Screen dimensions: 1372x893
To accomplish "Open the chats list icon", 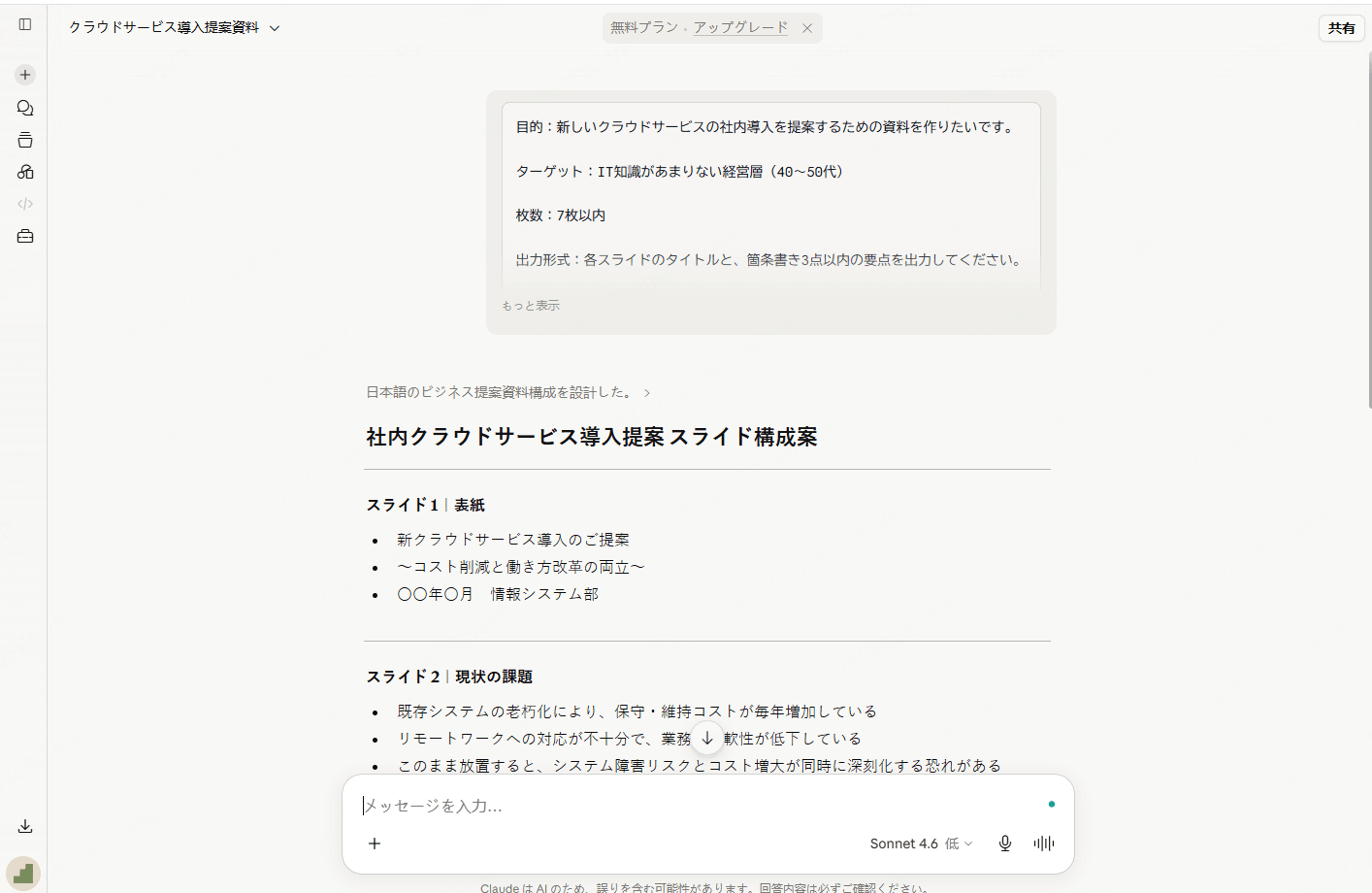I will point(25,108).
